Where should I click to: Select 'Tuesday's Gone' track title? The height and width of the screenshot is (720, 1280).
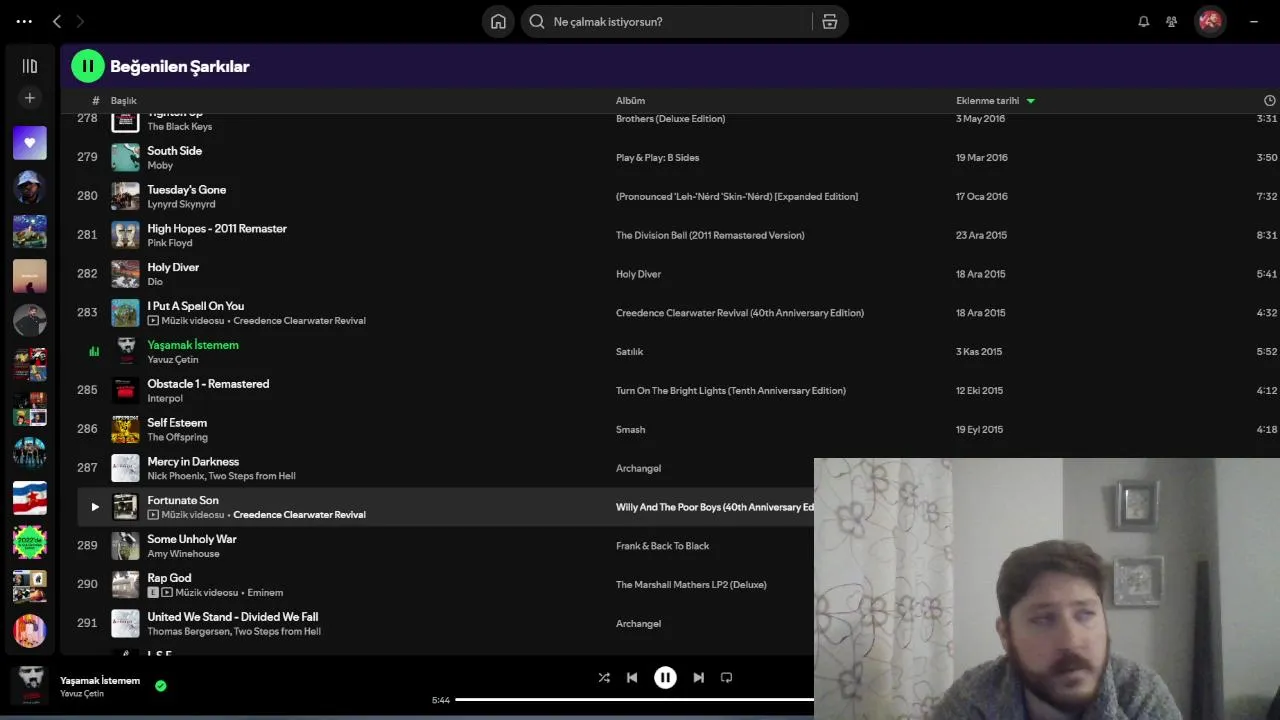[187, 190]
